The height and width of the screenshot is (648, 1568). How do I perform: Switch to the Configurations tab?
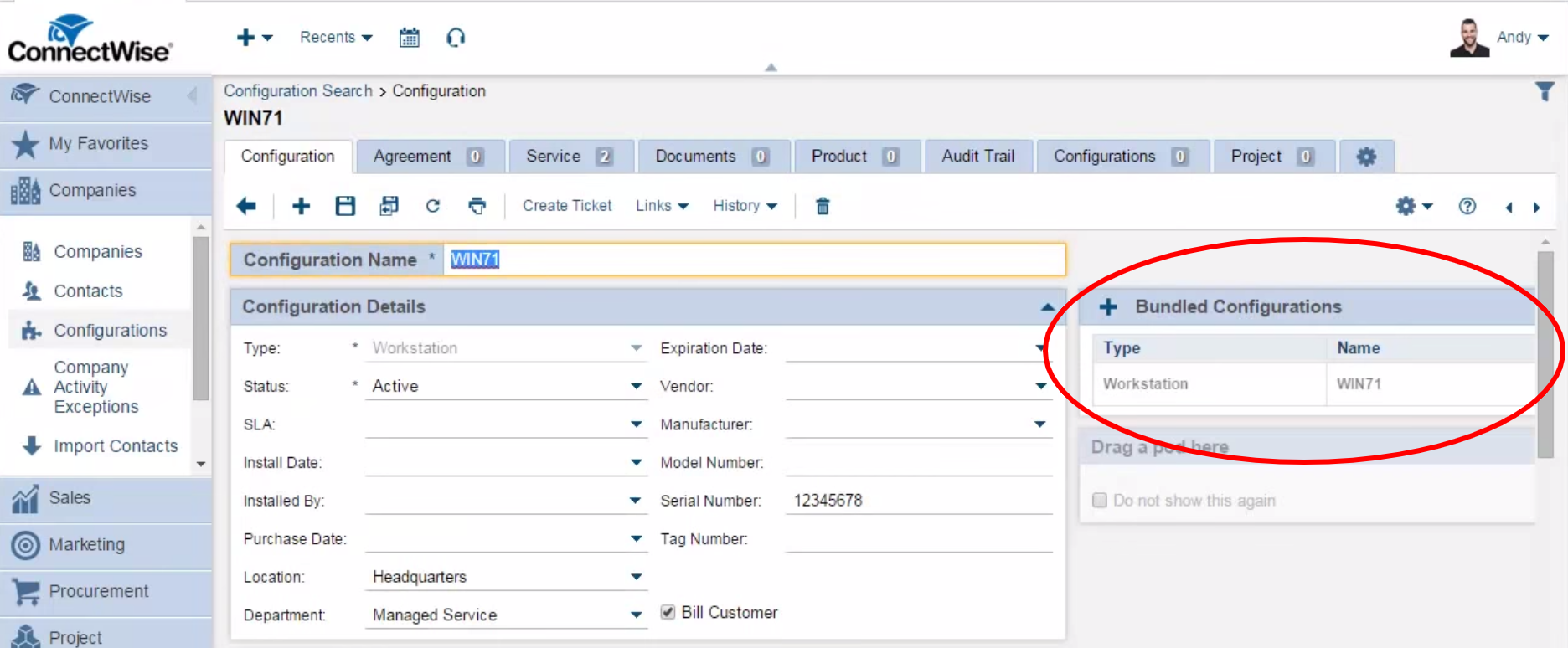point(1122,157)
